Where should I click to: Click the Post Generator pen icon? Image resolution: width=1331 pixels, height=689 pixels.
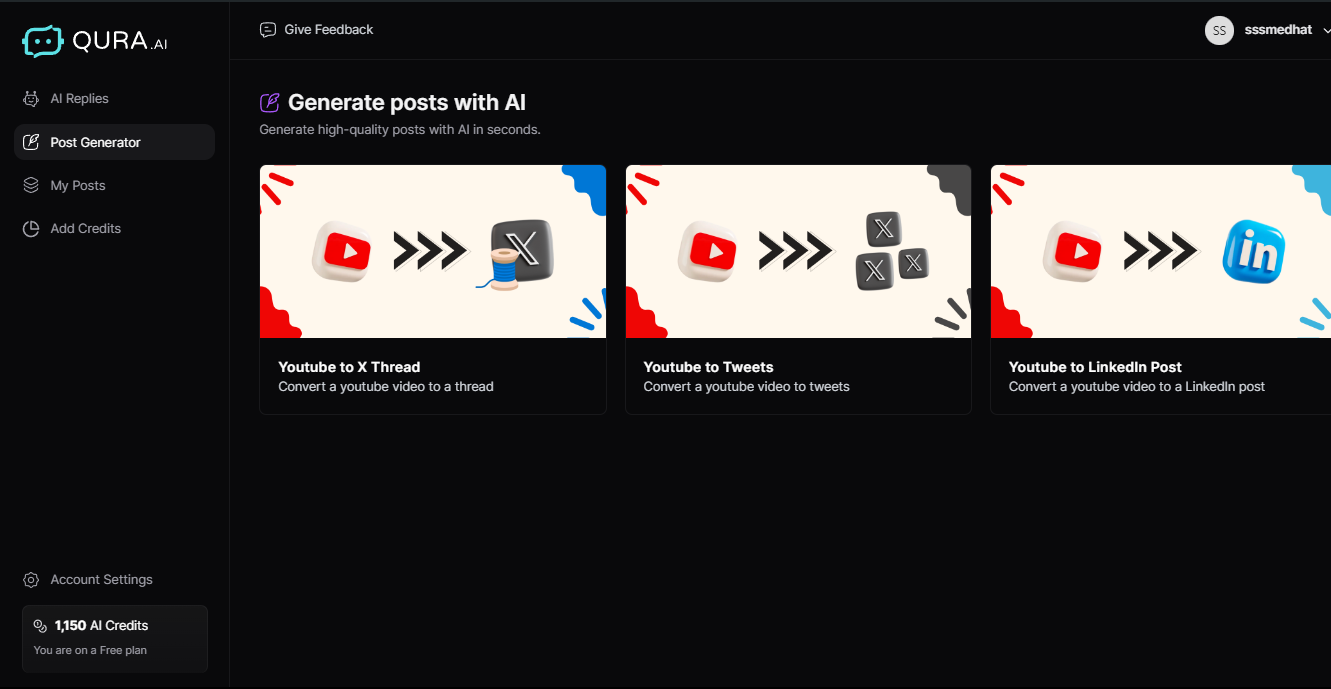tap(31, 142)
